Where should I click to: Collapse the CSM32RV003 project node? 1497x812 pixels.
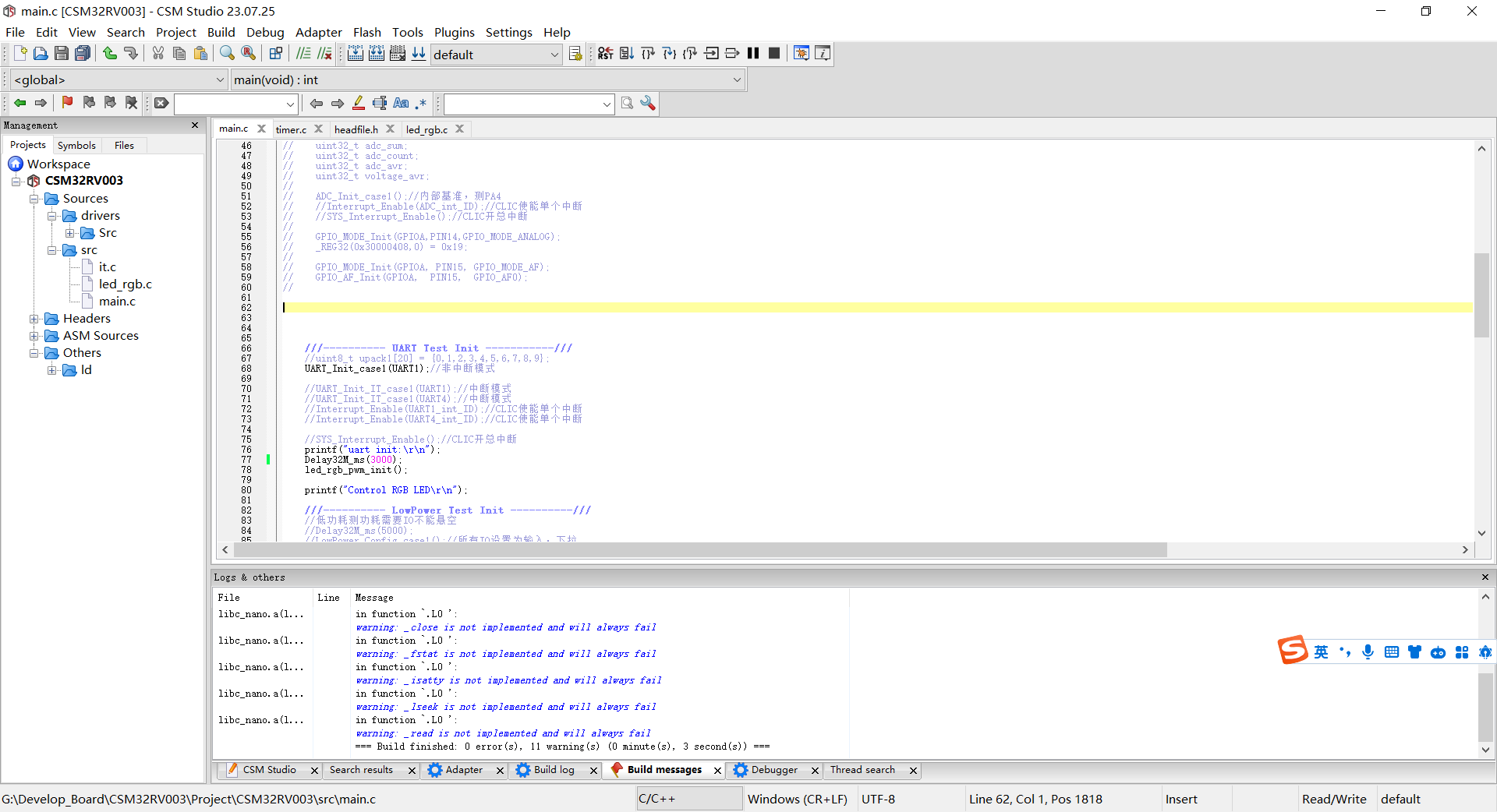coord(16,181)
